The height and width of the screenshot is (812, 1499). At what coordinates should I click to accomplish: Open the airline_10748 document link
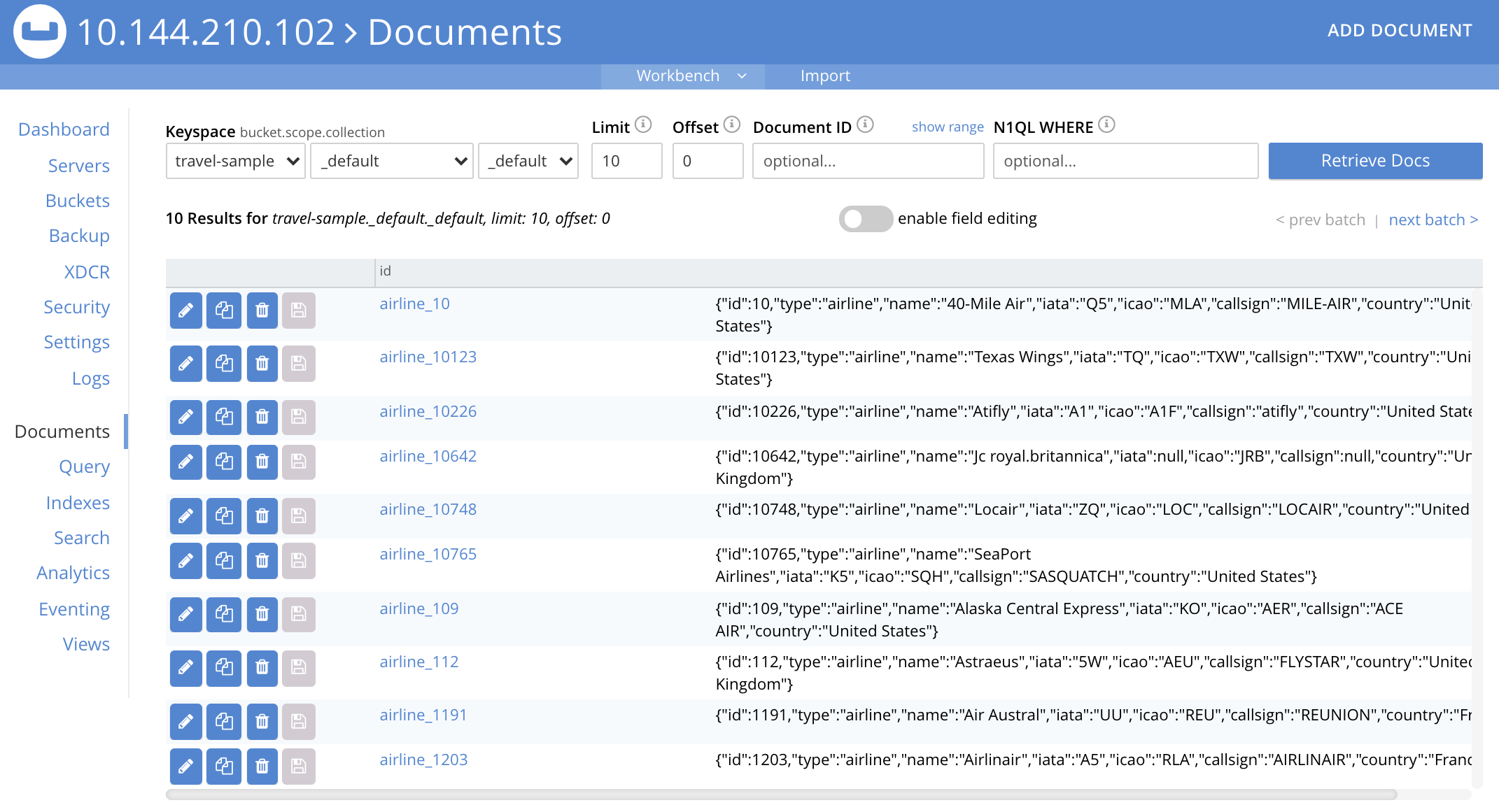coord(428,510)
